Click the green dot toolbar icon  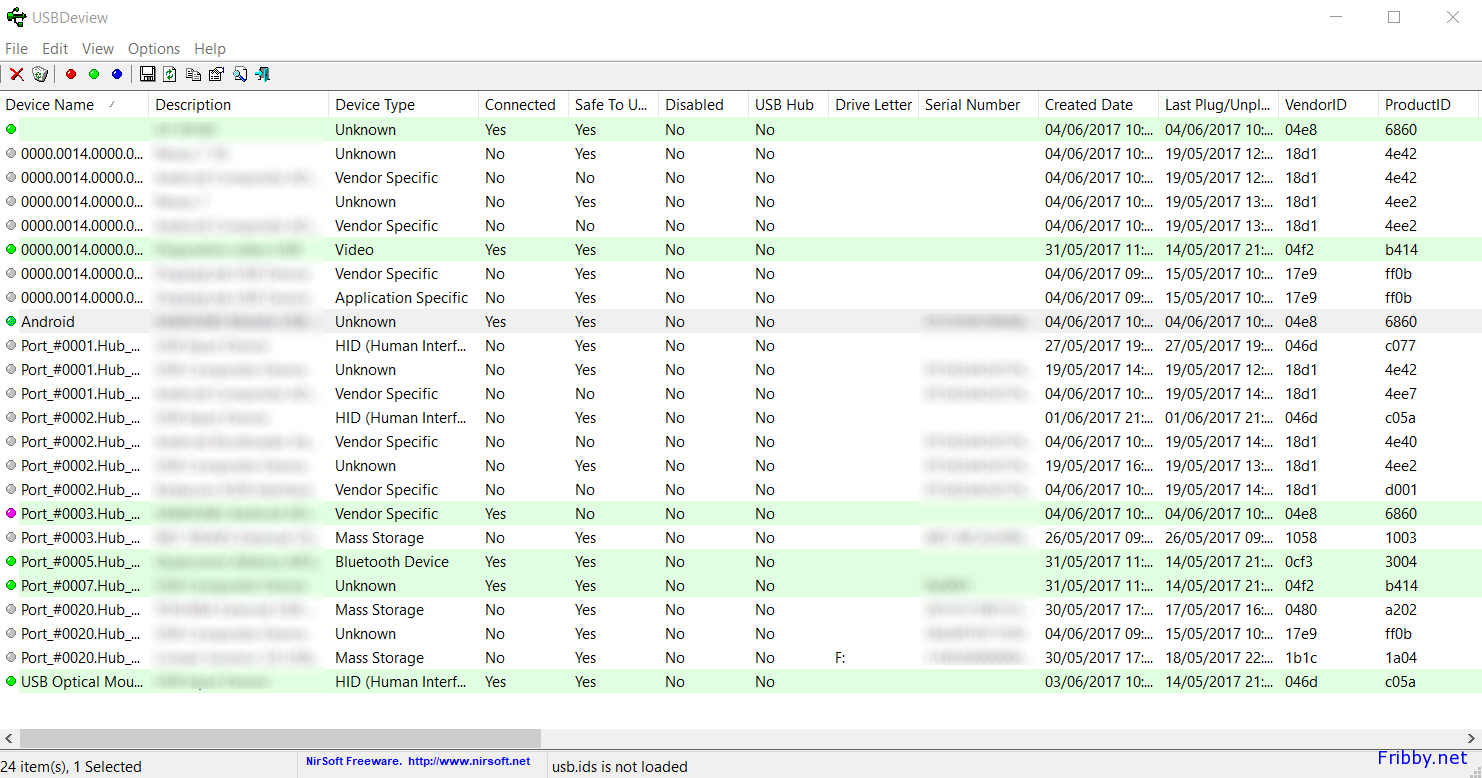pos(94,74)
